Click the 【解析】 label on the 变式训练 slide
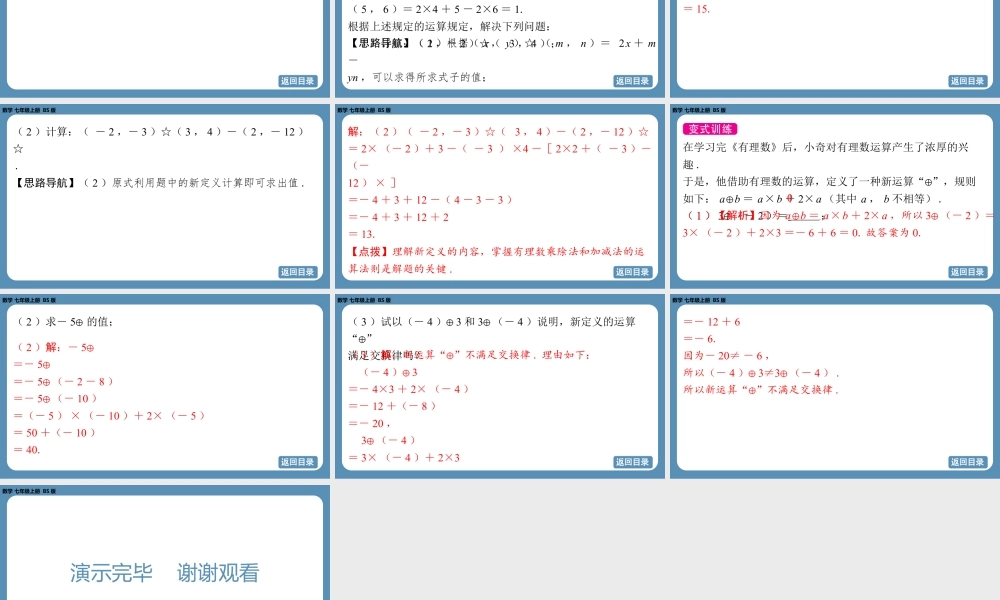 [737, 215]
